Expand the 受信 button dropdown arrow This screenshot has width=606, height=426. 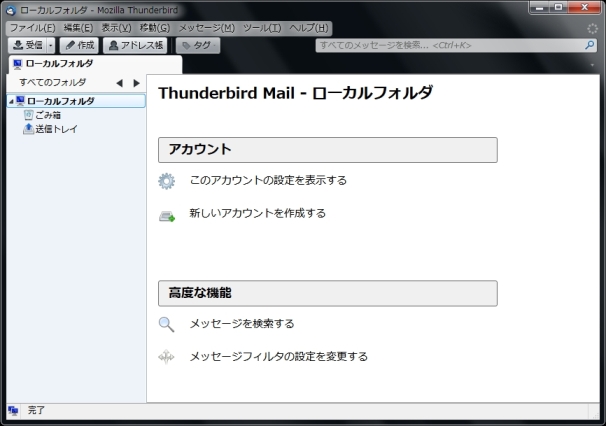pos(51,45)
